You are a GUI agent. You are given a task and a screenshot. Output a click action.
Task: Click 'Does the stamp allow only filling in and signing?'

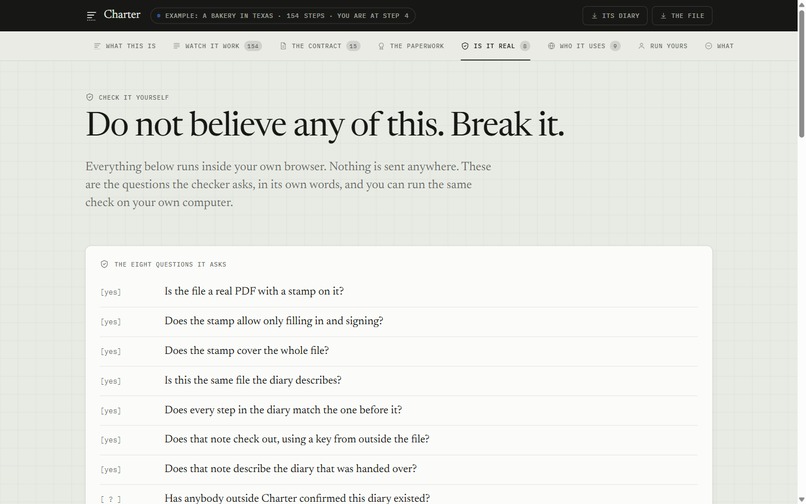tap(274, 321)
